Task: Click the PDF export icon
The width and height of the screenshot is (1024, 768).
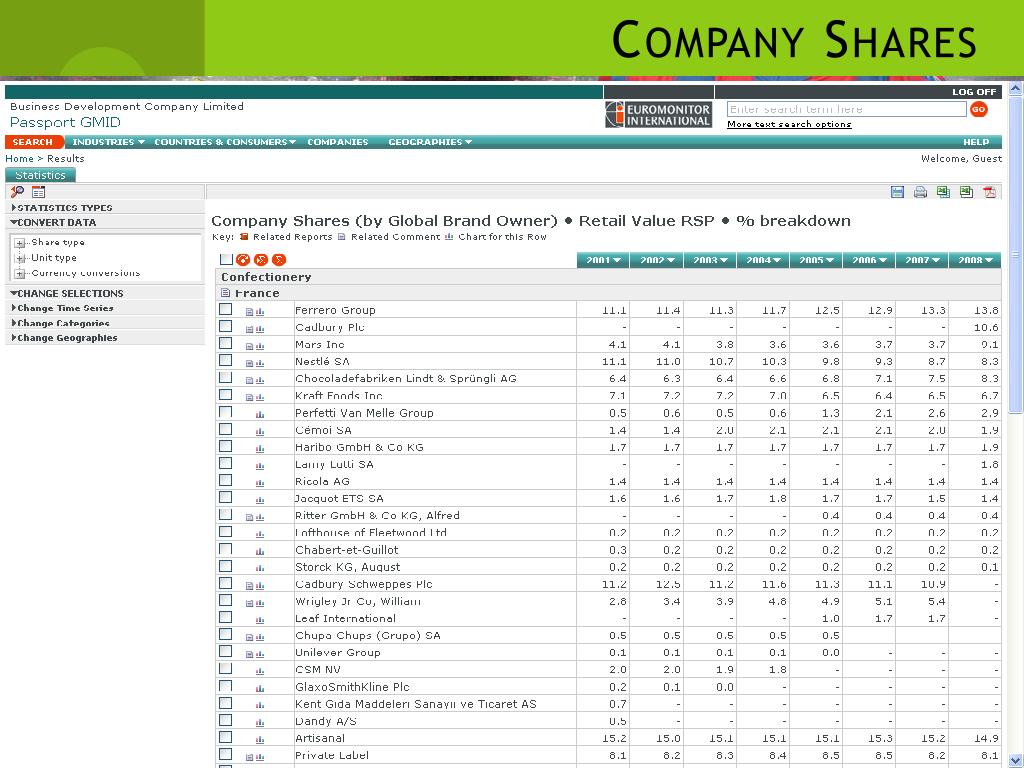Action: coord(989,192)
